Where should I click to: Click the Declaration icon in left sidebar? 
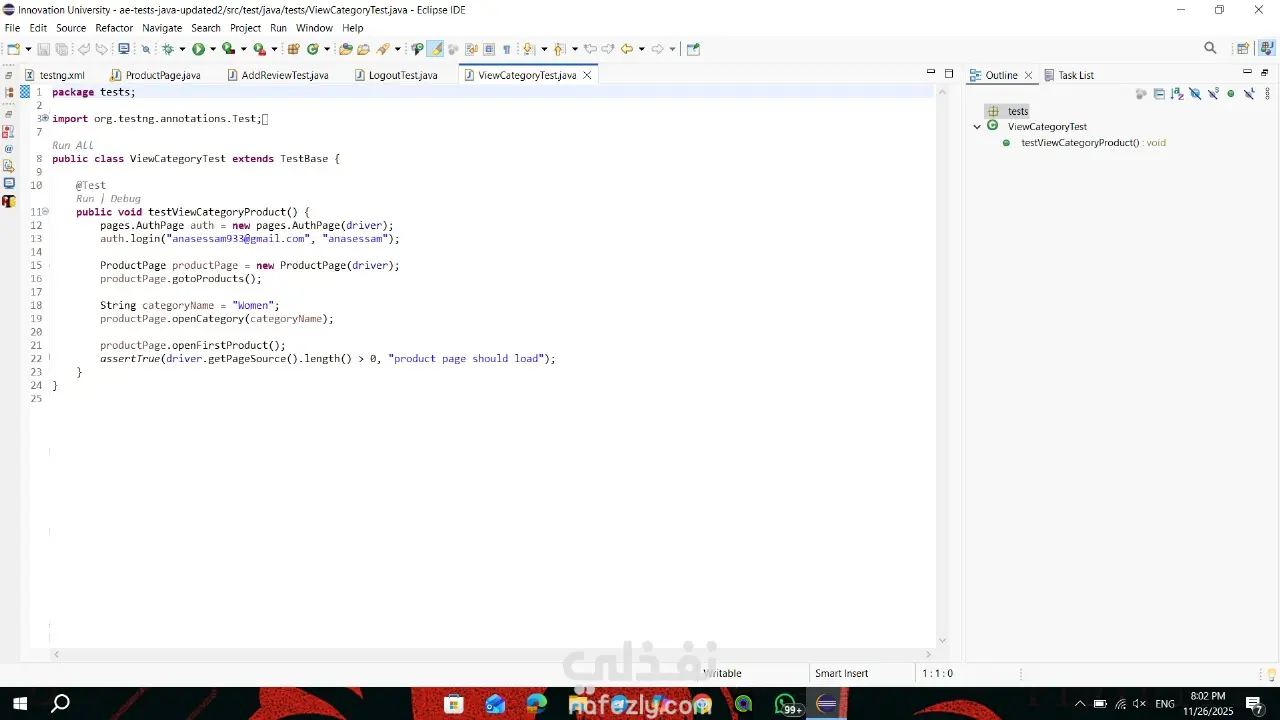[x=9, y=167]
